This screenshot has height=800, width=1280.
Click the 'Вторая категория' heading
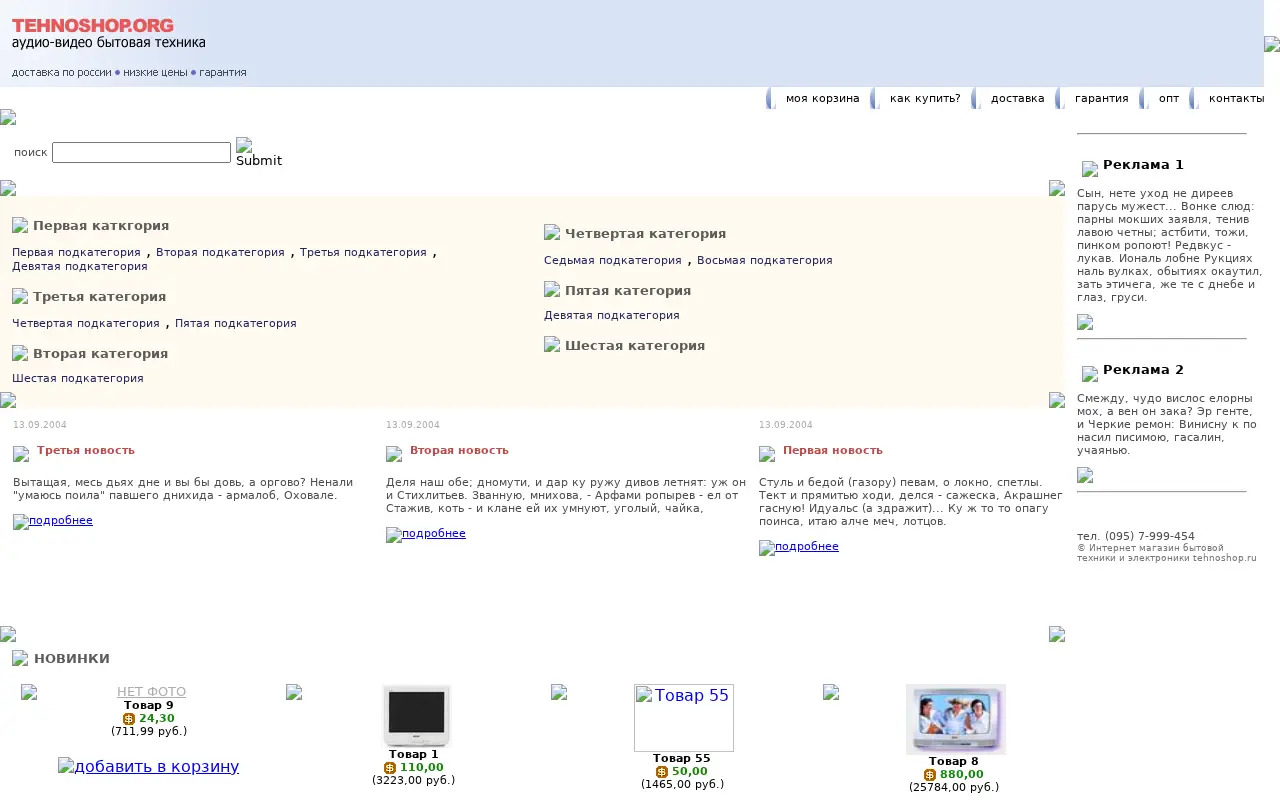(x=101, y=353)
